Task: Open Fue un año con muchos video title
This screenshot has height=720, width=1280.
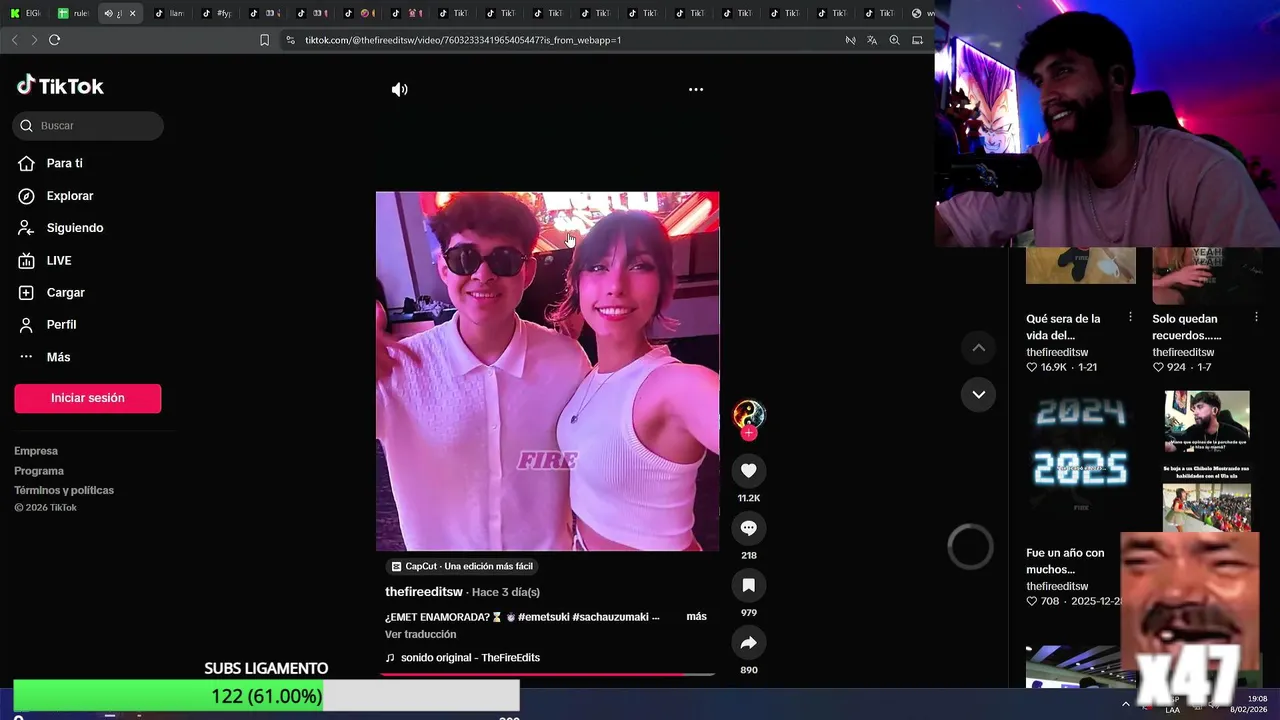Action: (x=1065, y=561)
